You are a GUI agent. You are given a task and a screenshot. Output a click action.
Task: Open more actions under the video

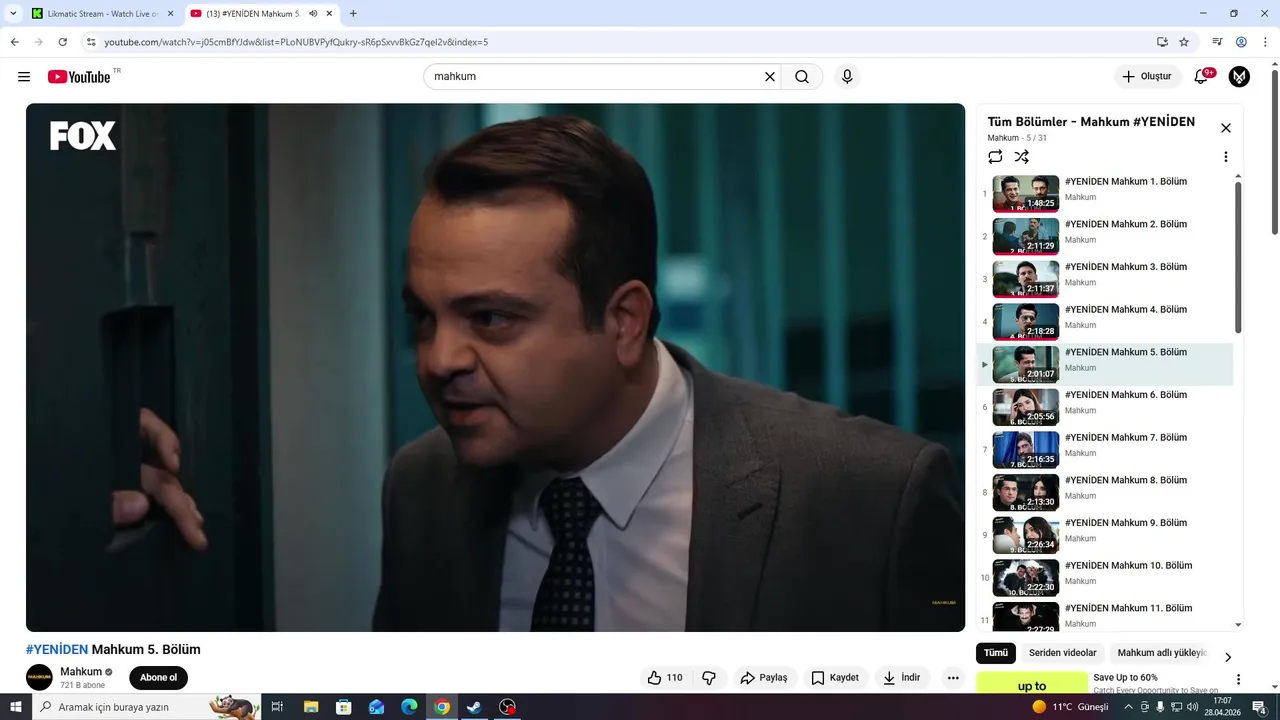953,678
